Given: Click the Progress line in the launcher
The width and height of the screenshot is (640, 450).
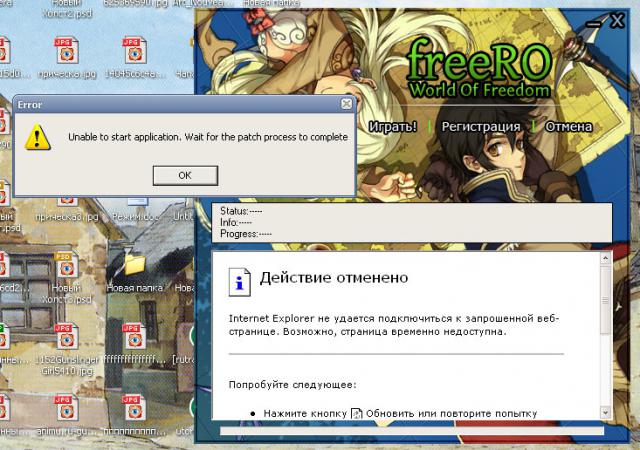Looking at the screenshot, I should click(x=246, y=234).
